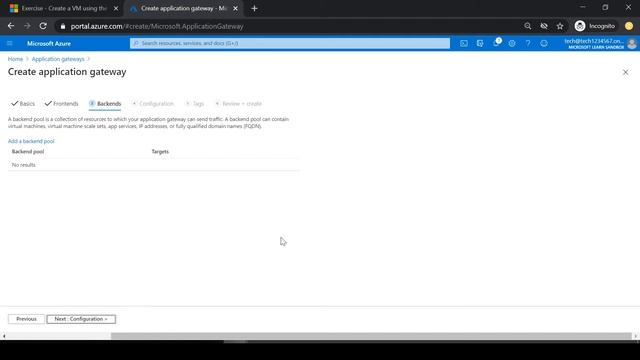The height and width of the screenshot is (360, 640).
Task: Open the Configuration wizard tab
Action: pyautogui.click(x=153, y=104)
